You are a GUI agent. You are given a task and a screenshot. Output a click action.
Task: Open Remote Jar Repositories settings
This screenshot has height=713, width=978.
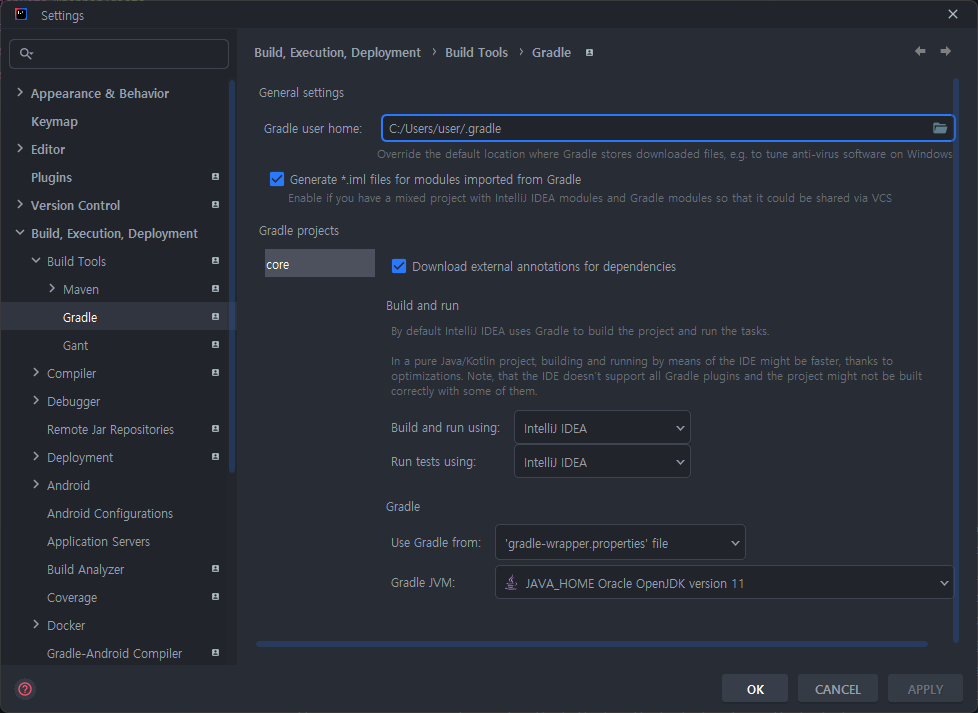[110, 430]
